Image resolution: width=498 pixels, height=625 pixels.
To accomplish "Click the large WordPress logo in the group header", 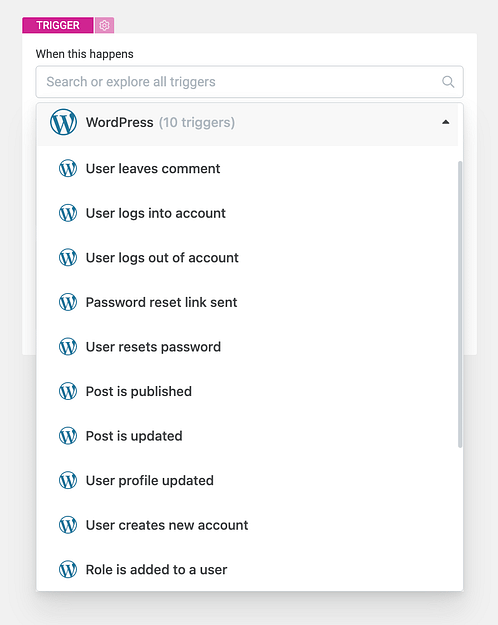I will pos(63,122).
